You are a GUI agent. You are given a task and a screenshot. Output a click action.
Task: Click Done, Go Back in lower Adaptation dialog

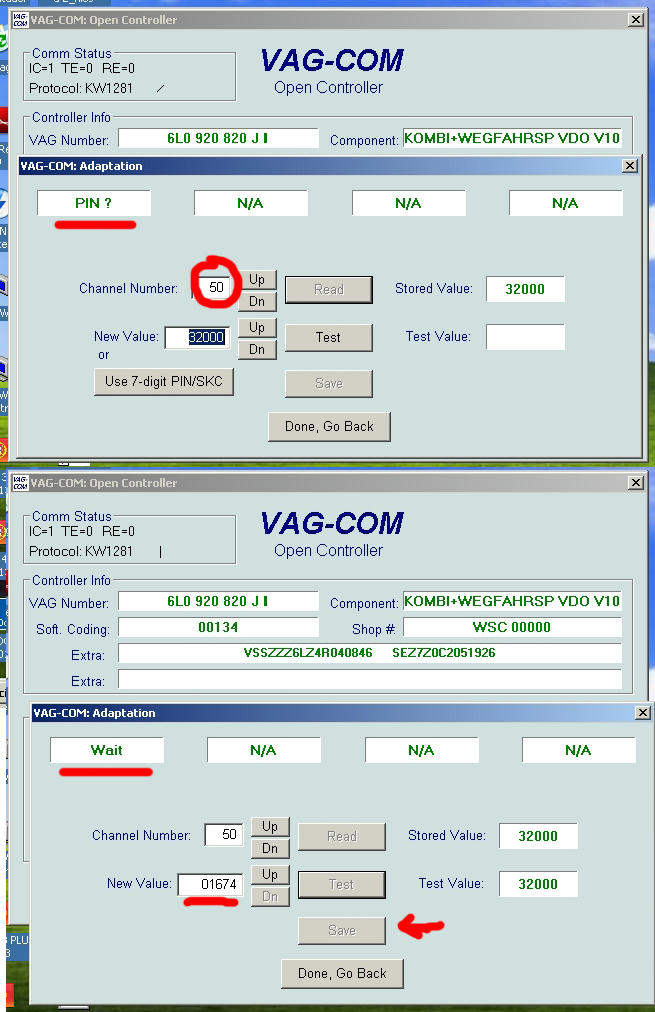342,973
